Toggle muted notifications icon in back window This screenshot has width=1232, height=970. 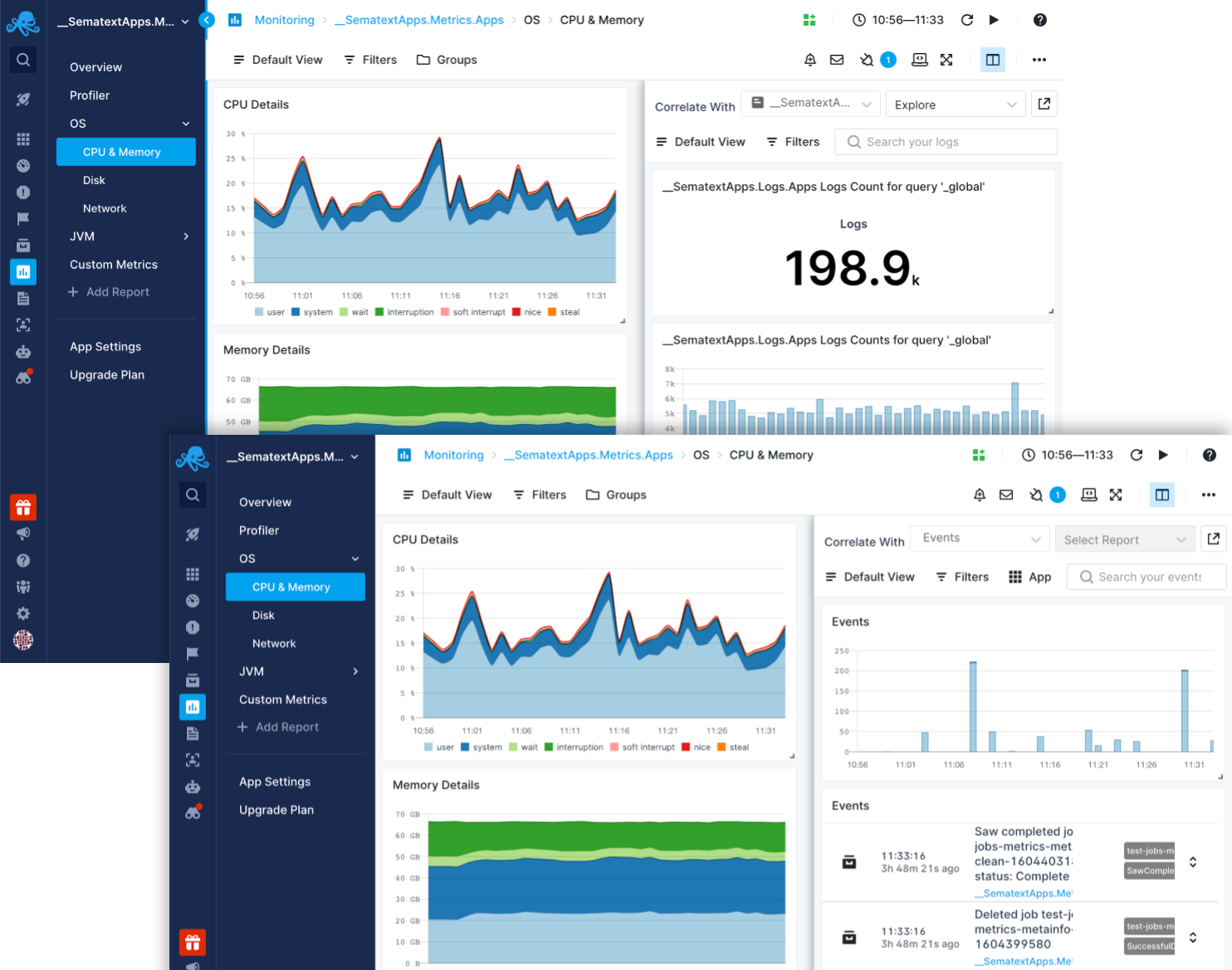pyautogui.click(x=867, y=60)
